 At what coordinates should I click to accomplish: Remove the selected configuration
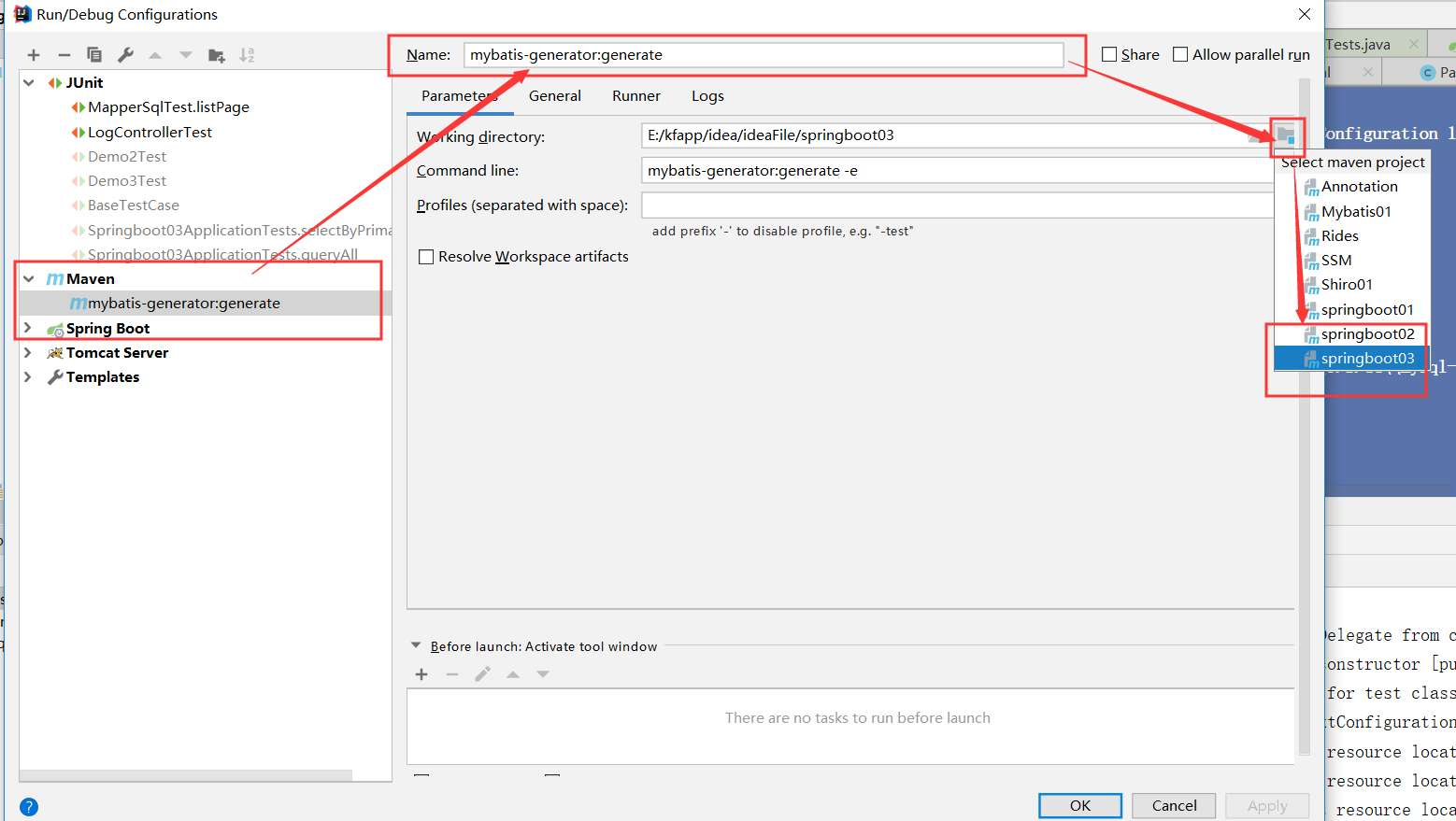[x=63, y=54]
